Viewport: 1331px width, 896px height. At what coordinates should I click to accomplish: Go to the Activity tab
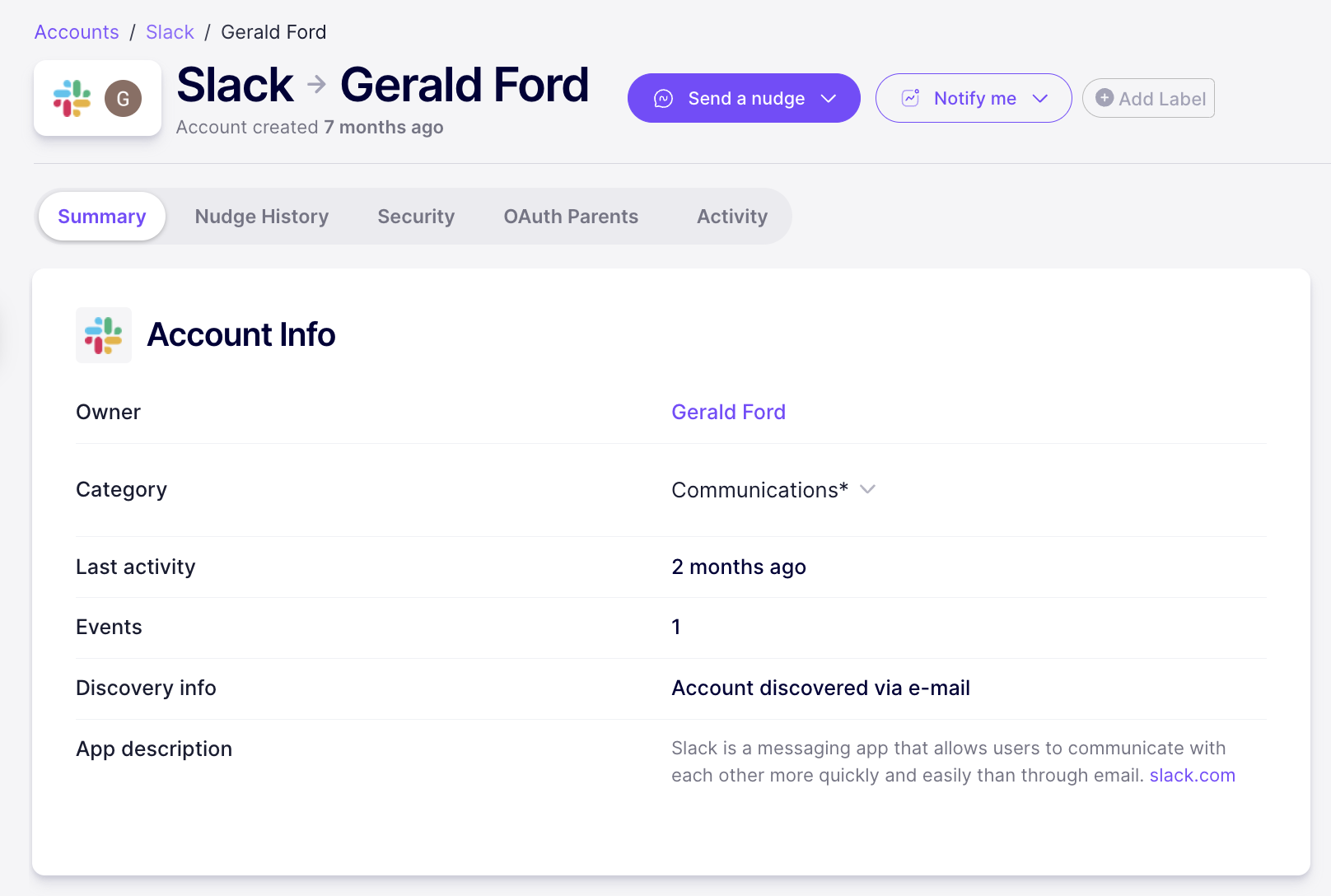pos(731,217)
